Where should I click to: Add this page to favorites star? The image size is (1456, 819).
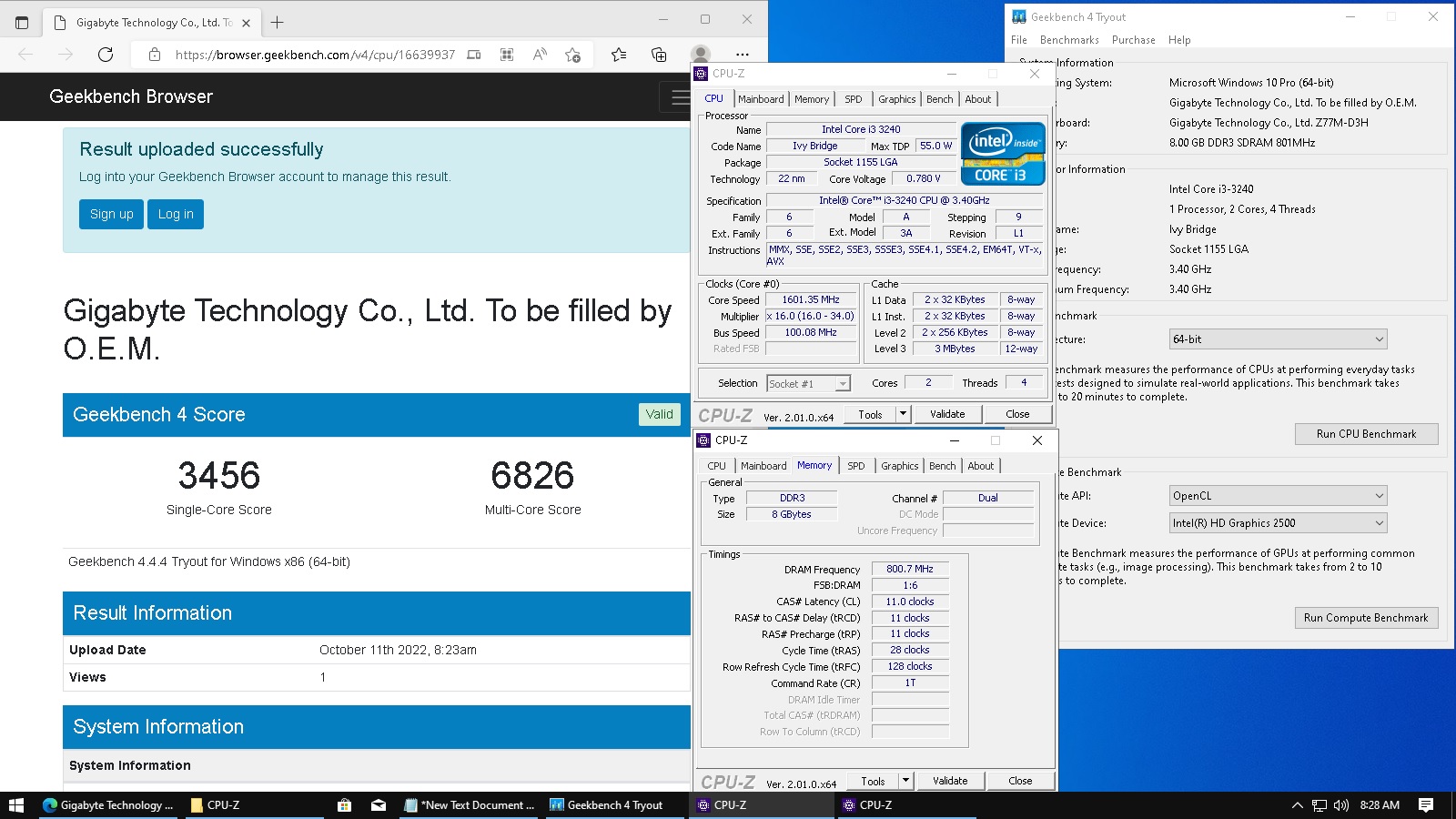coord(572,55)
